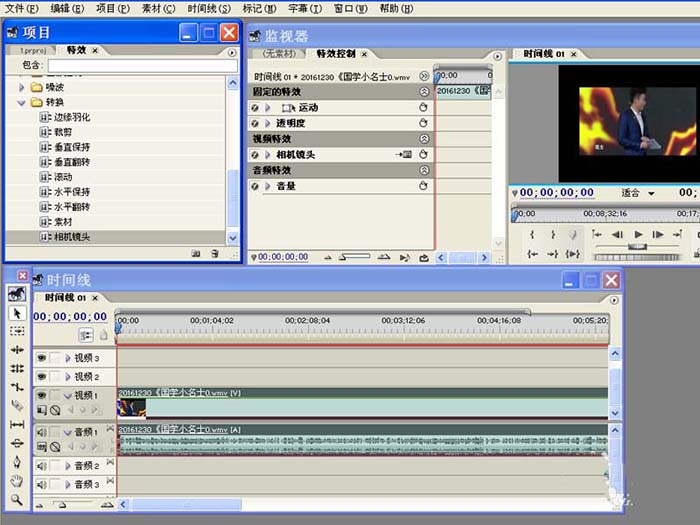
Task: Lock the Video 3 (视频 3) track
Action: click(55, 358)
